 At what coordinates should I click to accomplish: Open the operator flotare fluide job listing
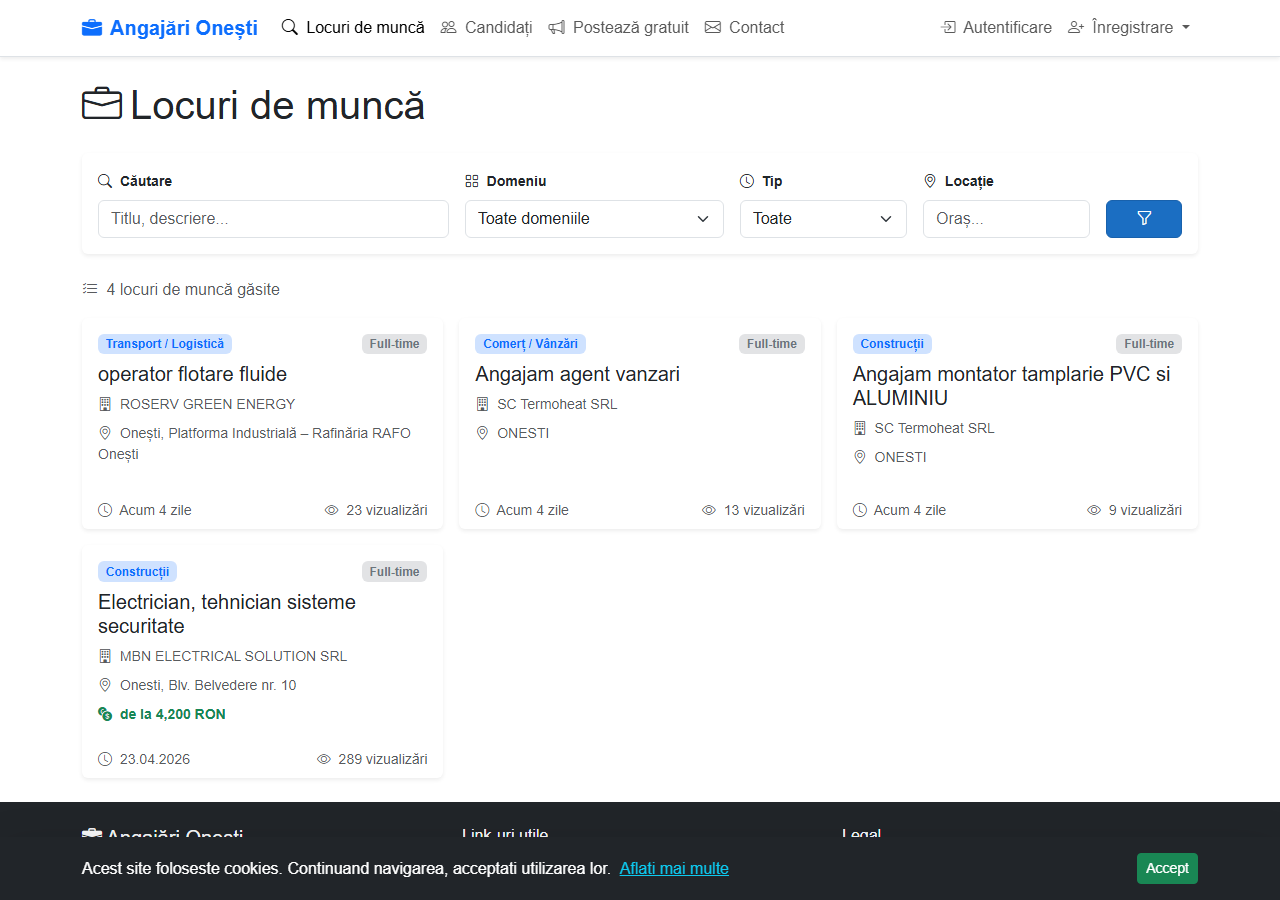click(x=192, y=374)
